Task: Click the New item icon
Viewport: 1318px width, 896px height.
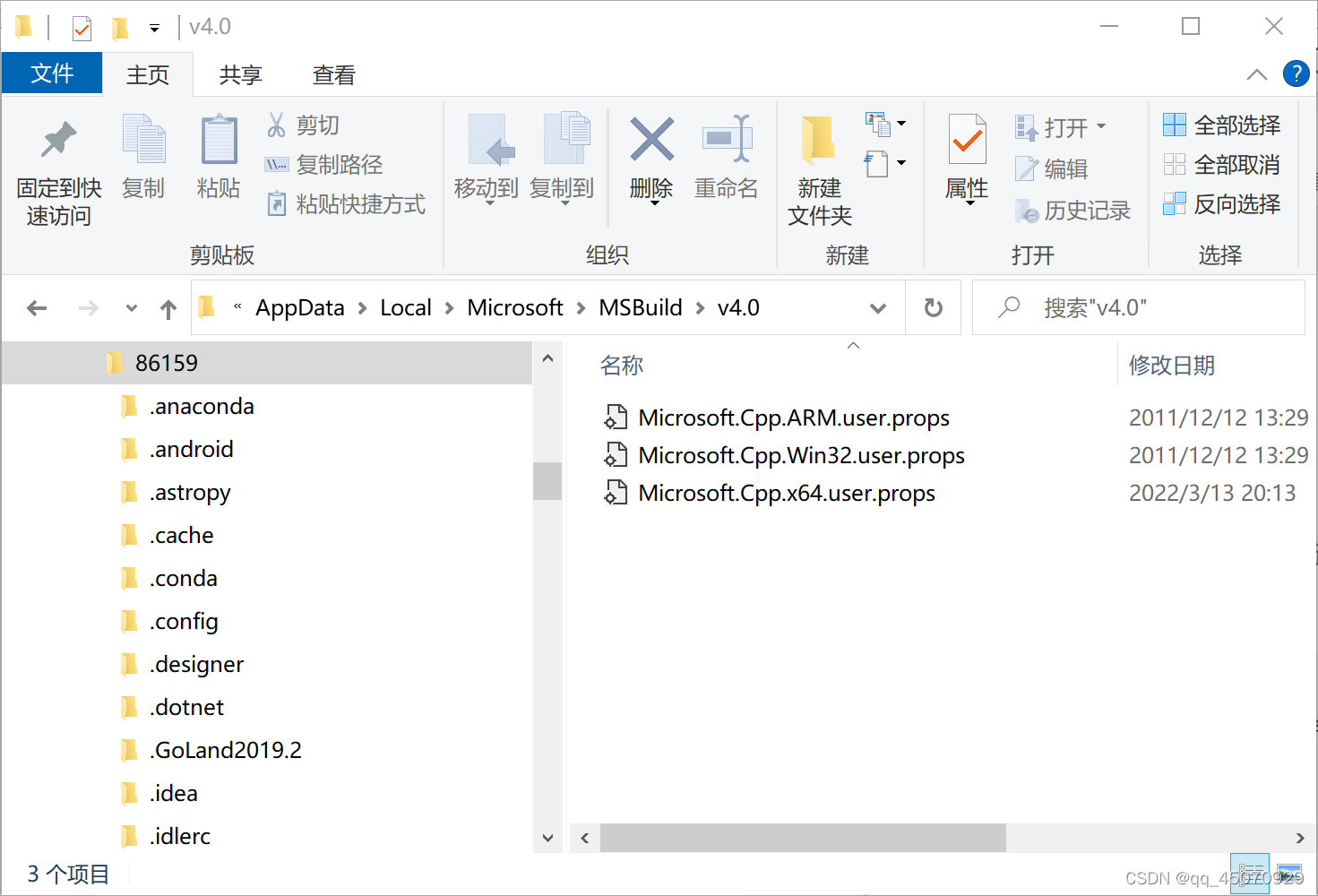Action: coord(878,124)
